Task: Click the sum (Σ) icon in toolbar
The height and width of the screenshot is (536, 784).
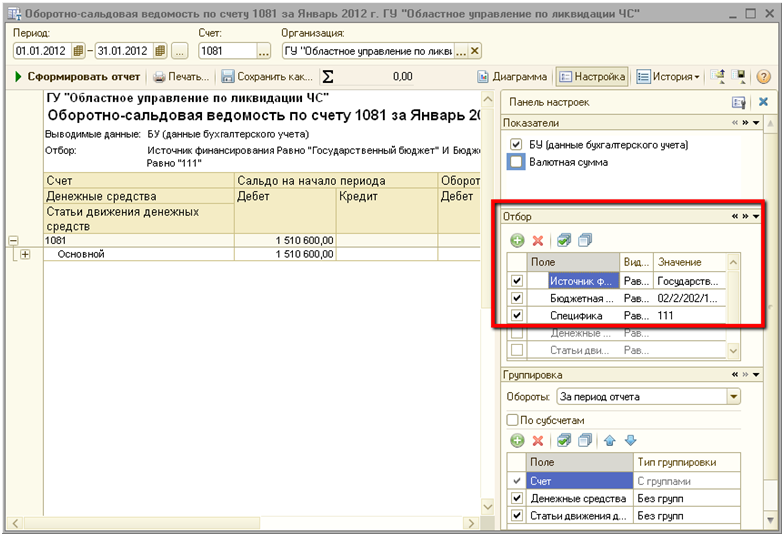Action: (328, 77)
